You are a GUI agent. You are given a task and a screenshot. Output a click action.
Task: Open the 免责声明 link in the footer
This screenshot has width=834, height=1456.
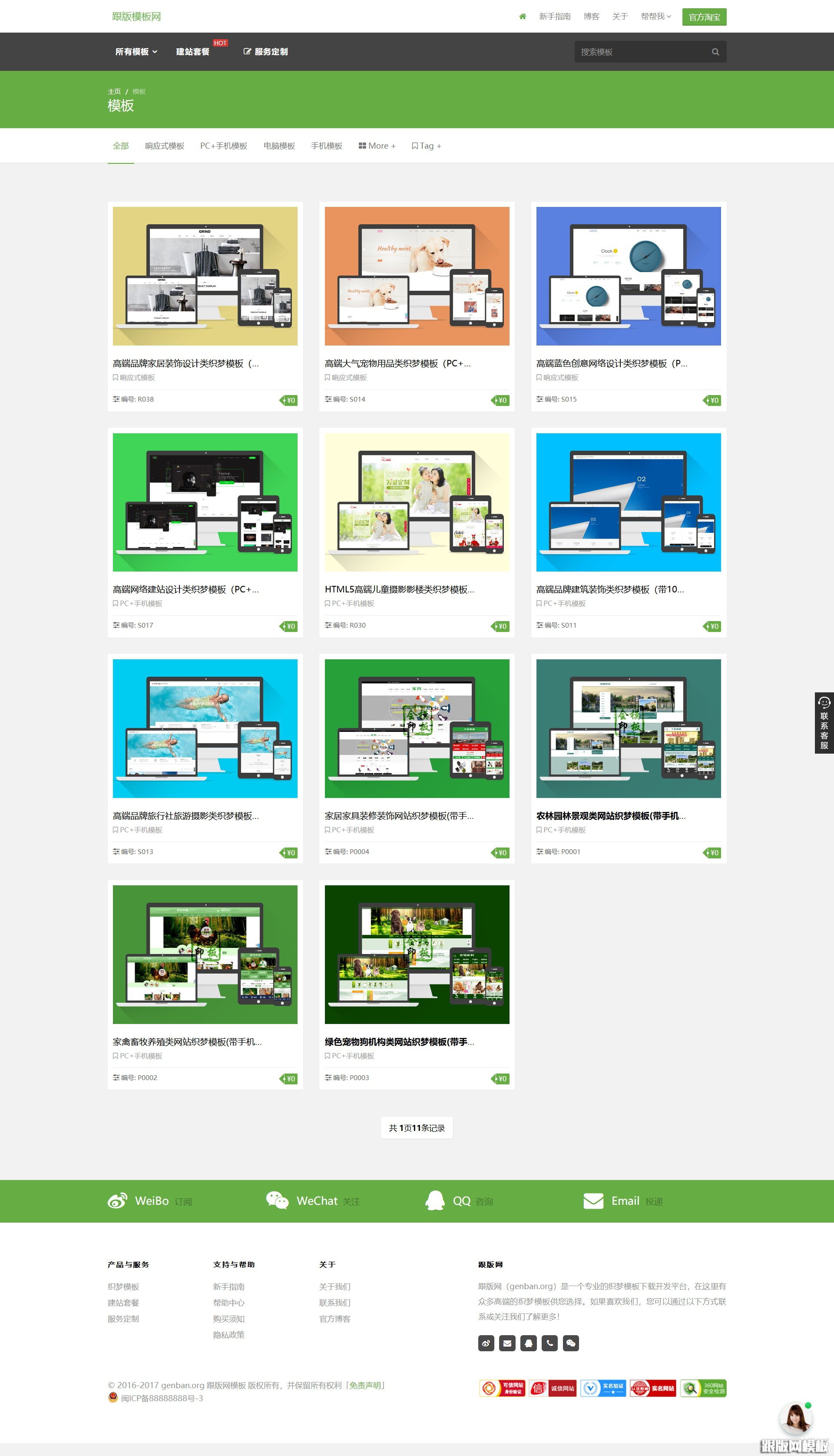[365, 1385]
